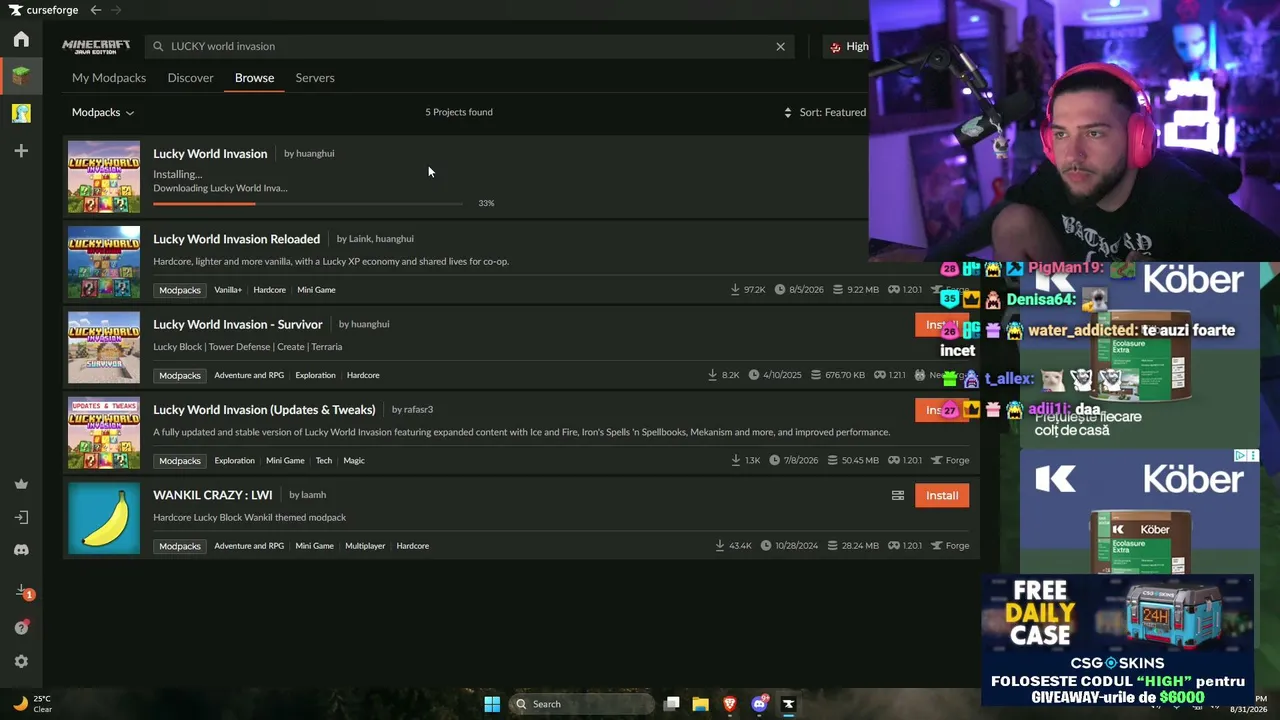The width and height of the screenshot is (1280, 720).
Task: Open CurseForge from the taskbar
Action: coord(788,704)
